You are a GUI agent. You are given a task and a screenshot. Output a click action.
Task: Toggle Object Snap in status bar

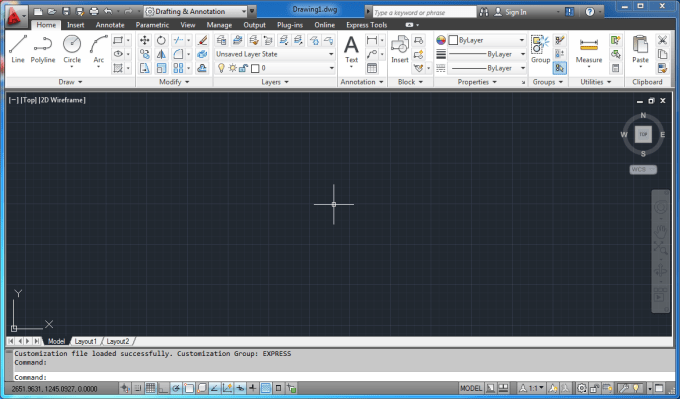(189, 388)
